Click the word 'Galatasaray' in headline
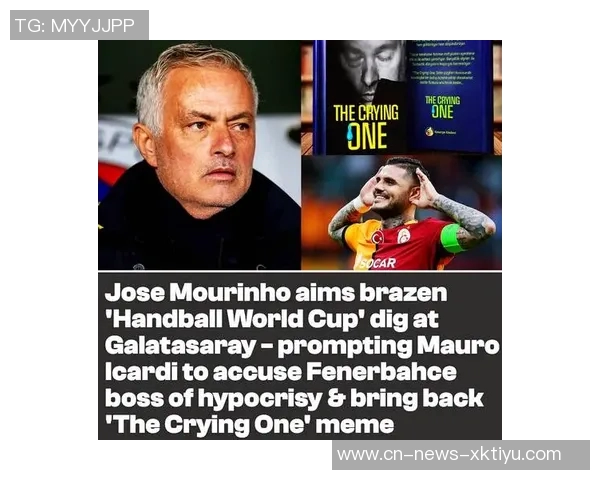Screen dimensions: 600x480 [x=180, y=346]
